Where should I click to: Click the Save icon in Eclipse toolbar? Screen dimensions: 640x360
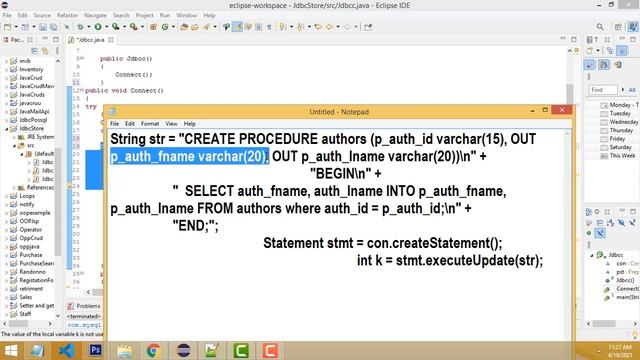click(x=43, y=27)
